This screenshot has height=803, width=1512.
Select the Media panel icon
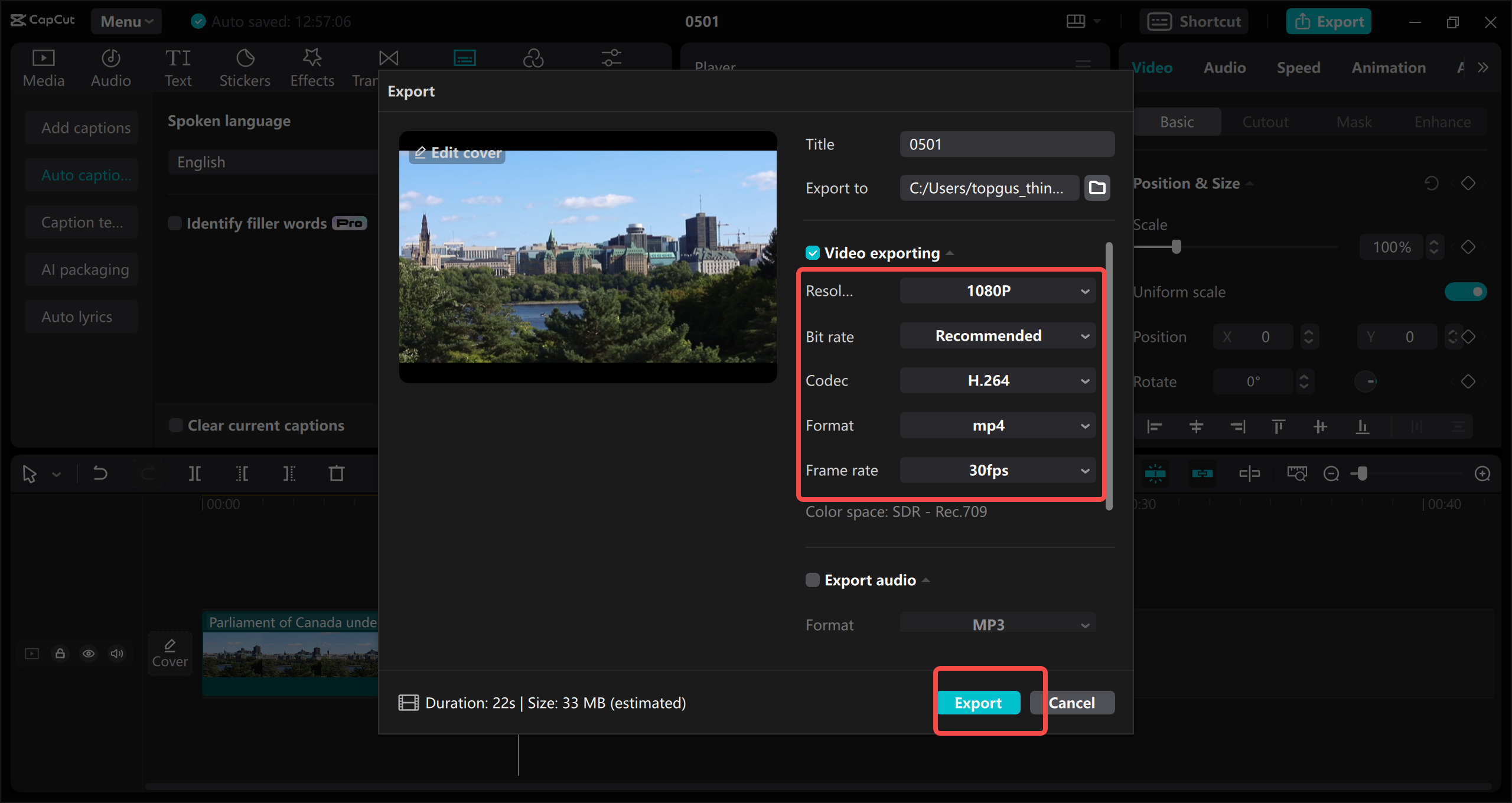43,66
